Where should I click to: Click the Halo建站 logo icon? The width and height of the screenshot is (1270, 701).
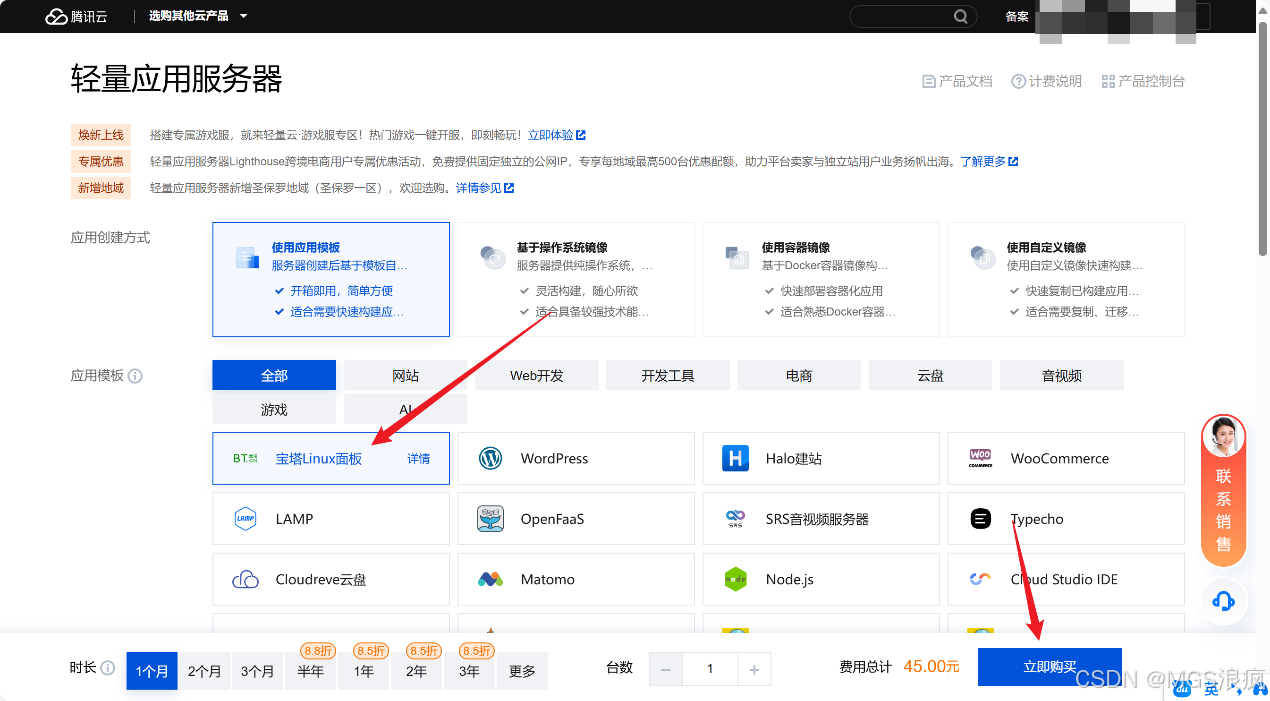coord(735,458)
